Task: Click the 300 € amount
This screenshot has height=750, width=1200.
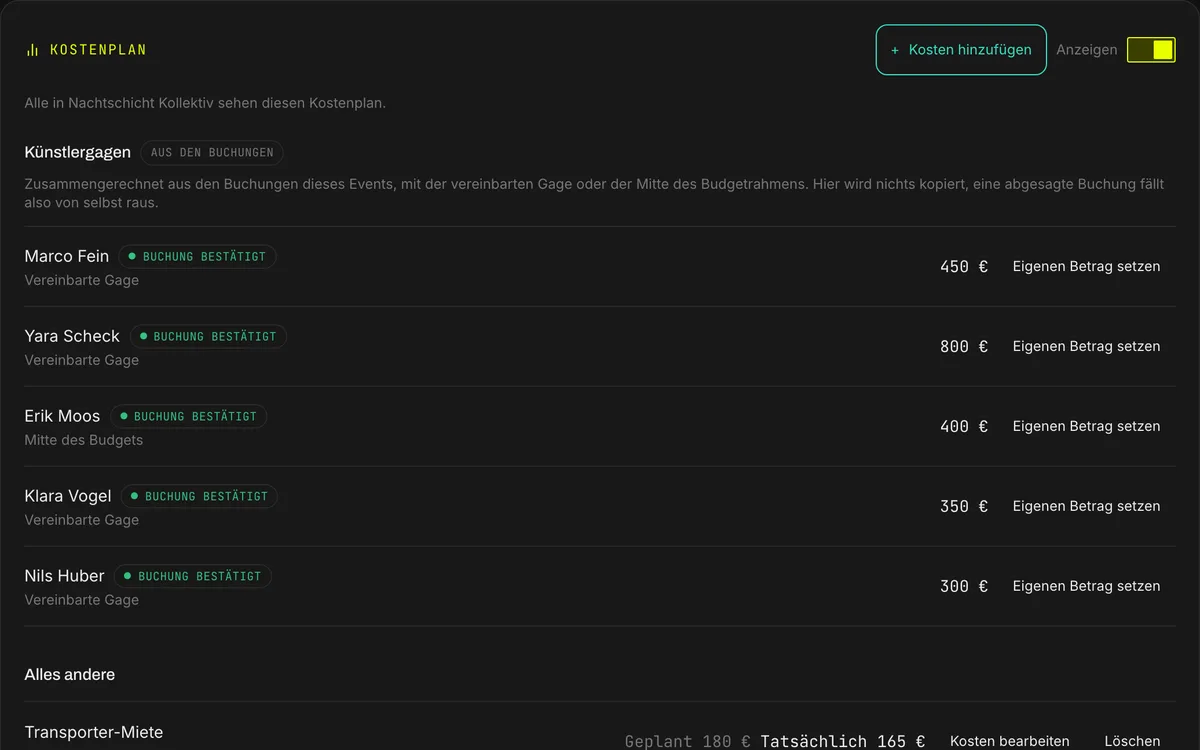Action: (x=964, y=587)
